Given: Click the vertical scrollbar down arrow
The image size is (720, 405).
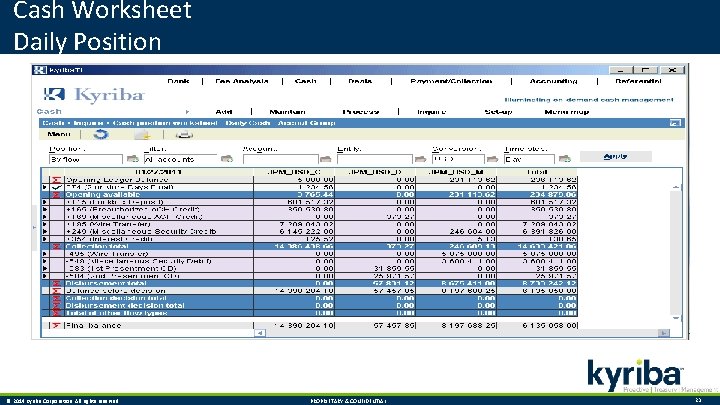Looking at the screenshot, I should point(676,318).
